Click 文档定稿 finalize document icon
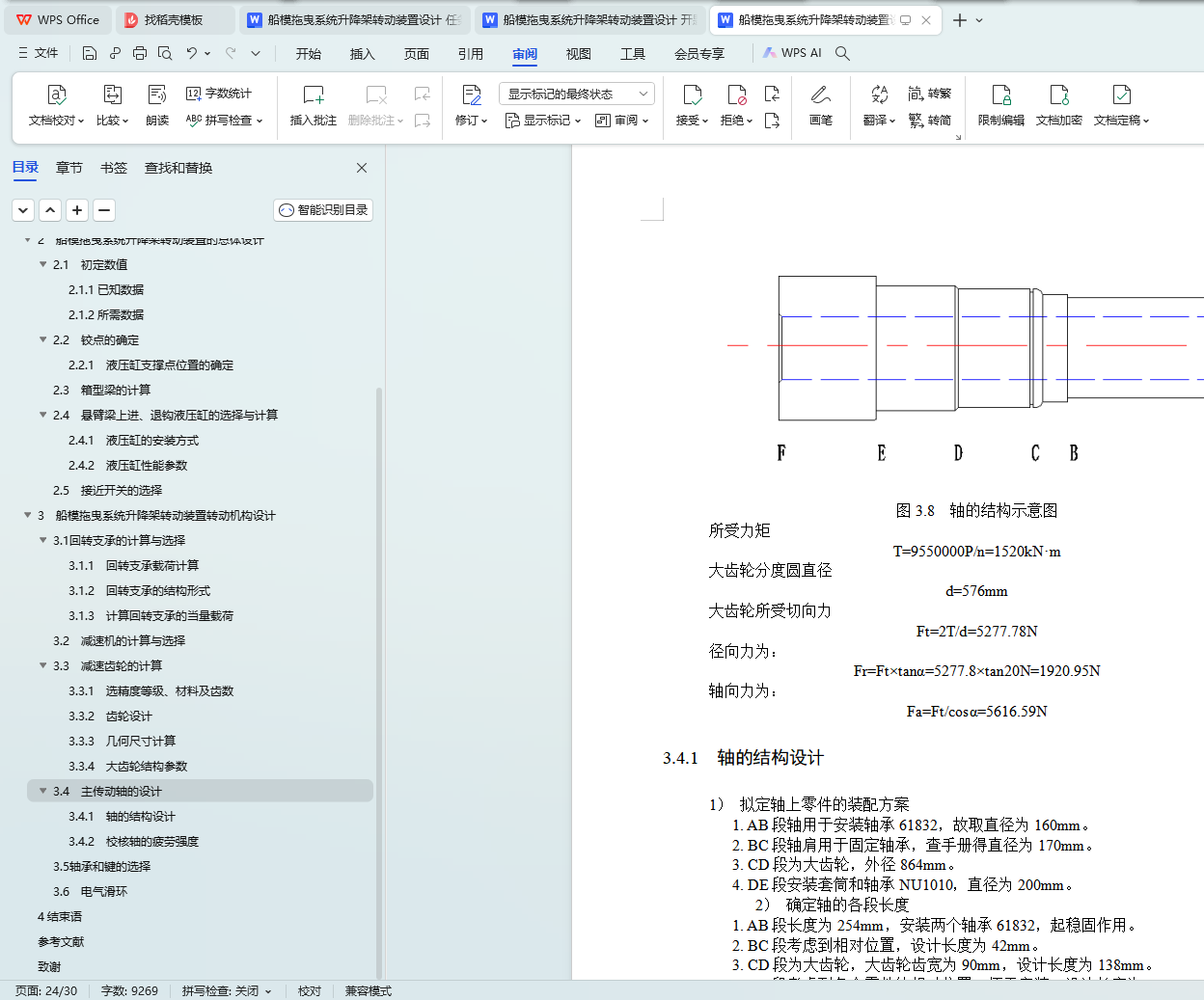This screenshot has width=1204, height=1000. click(1121, 95)
